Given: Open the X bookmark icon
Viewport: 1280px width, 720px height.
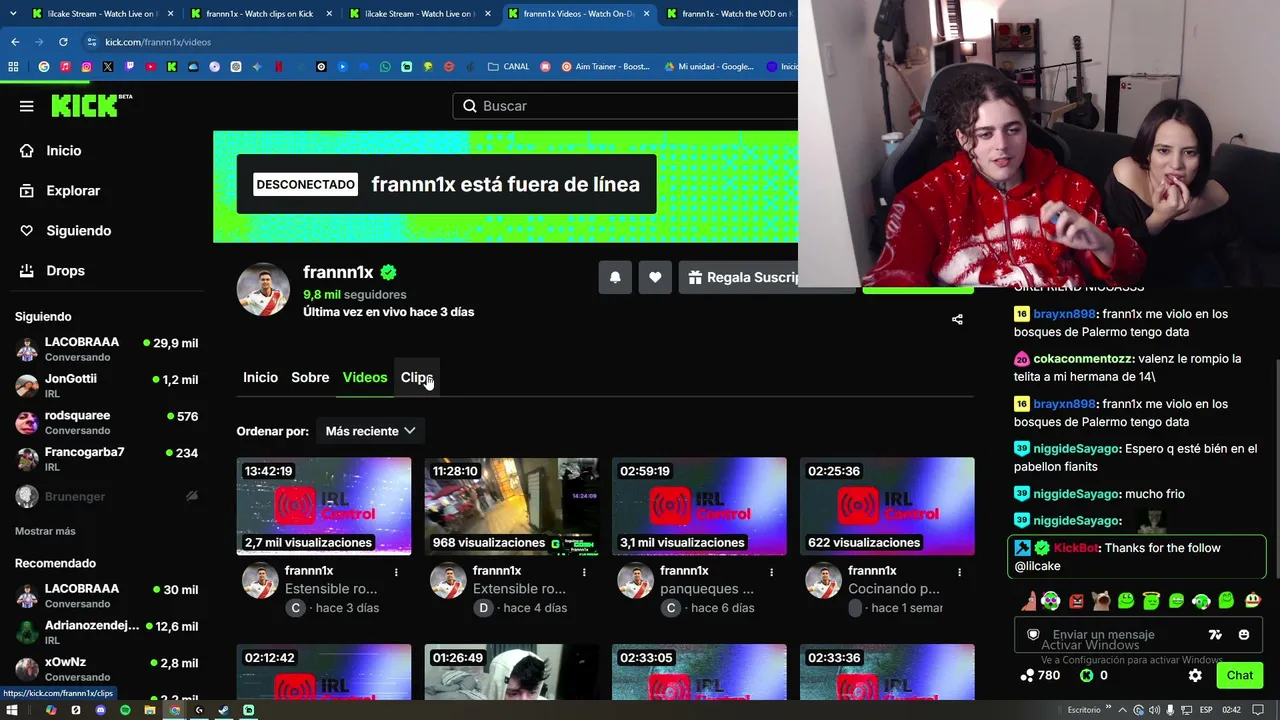Looking at the screenshot, I should point(108,67).
